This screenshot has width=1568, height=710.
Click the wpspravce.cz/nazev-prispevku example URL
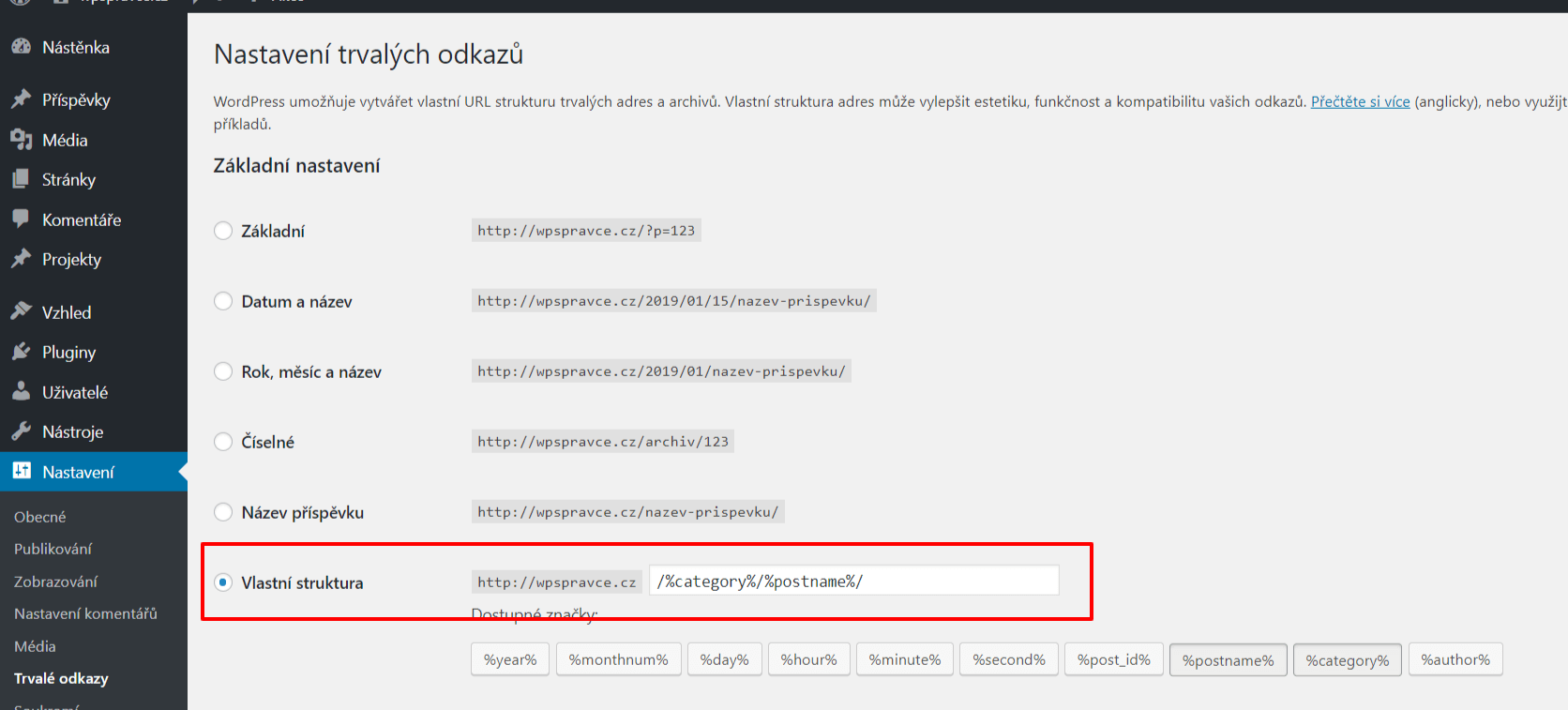[x=627, y=512]
